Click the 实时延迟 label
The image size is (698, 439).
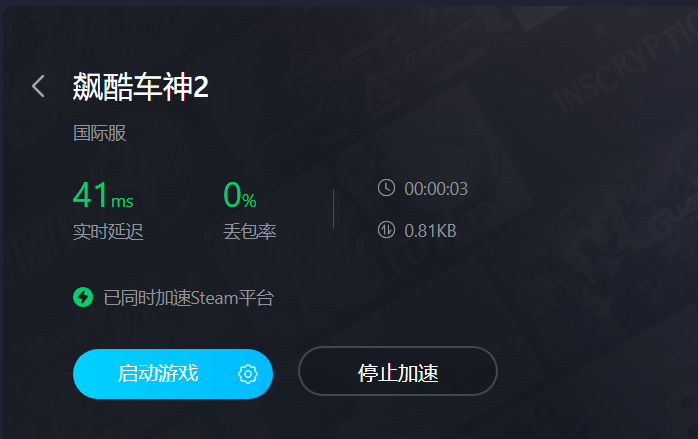pos(108,232)
